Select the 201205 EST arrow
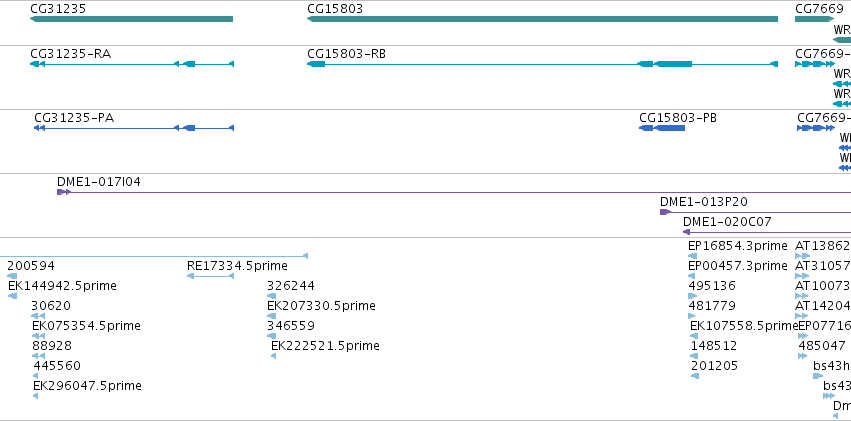Screen dimensions: 851x421 695,376
